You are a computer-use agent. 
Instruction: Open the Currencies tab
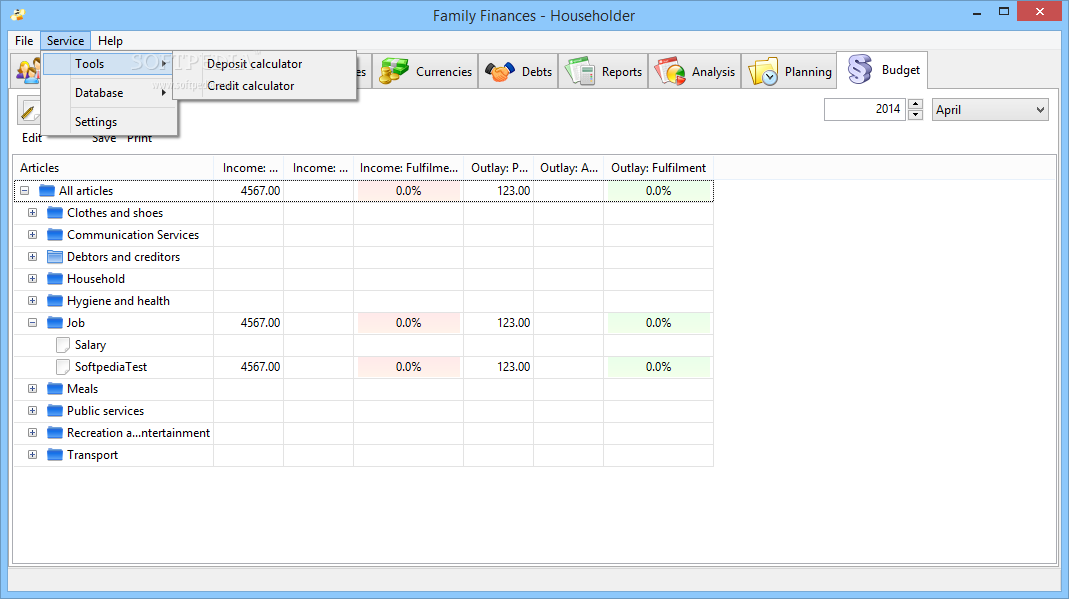[425, 72]
